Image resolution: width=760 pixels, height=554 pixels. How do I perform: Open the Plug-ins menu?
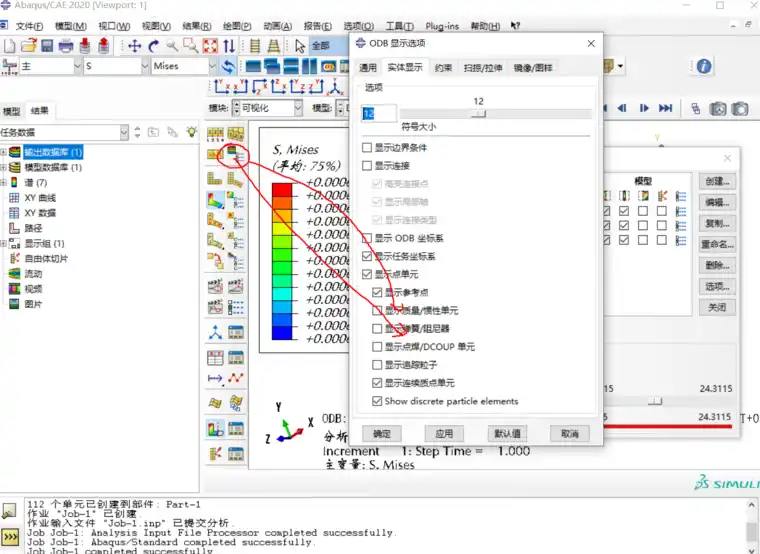pyautogui.click(x=442, y=26)
